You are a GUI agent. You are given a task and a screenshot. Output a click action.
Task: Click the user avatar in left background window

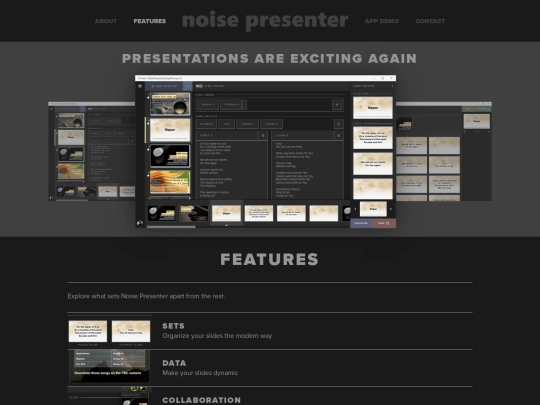51,198
